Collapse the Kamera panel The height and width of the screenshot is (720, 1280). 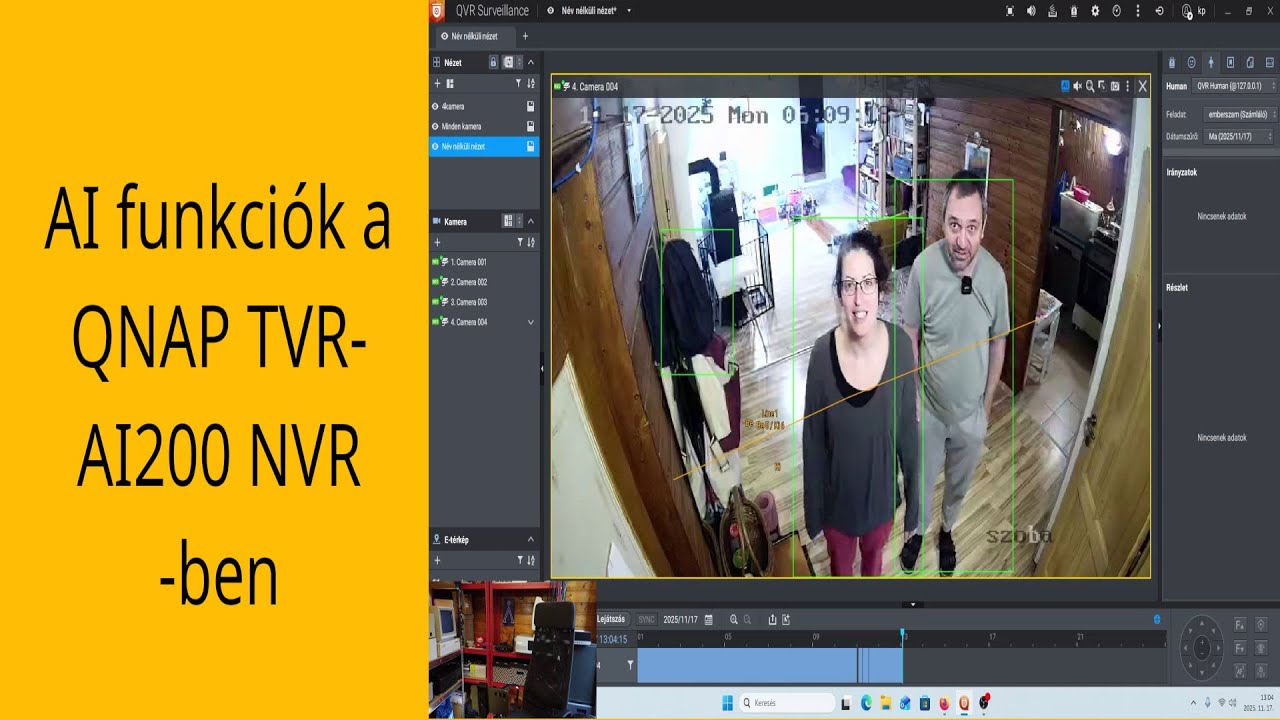pos(531,221)
